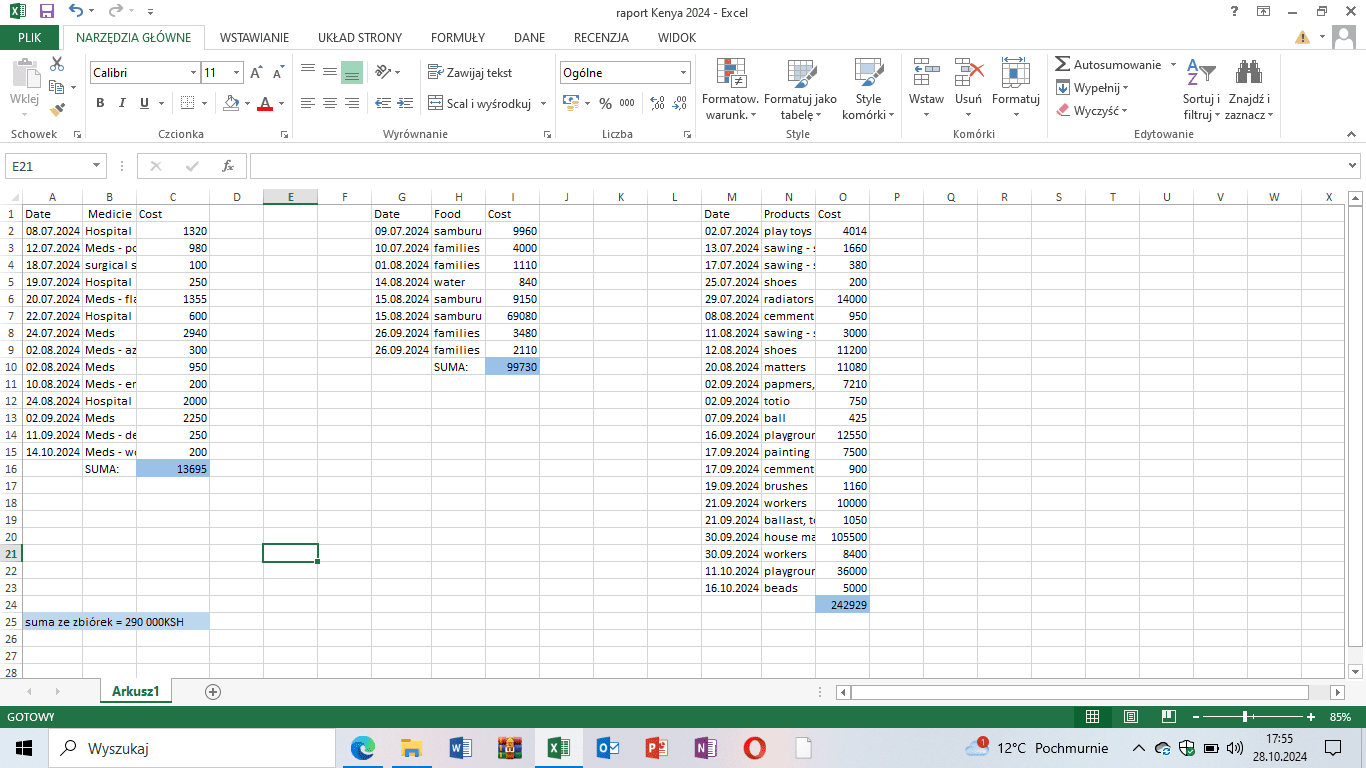Apply percent style format
The height and width of the screenshot is (768, 1366).
tap(605, 103)
